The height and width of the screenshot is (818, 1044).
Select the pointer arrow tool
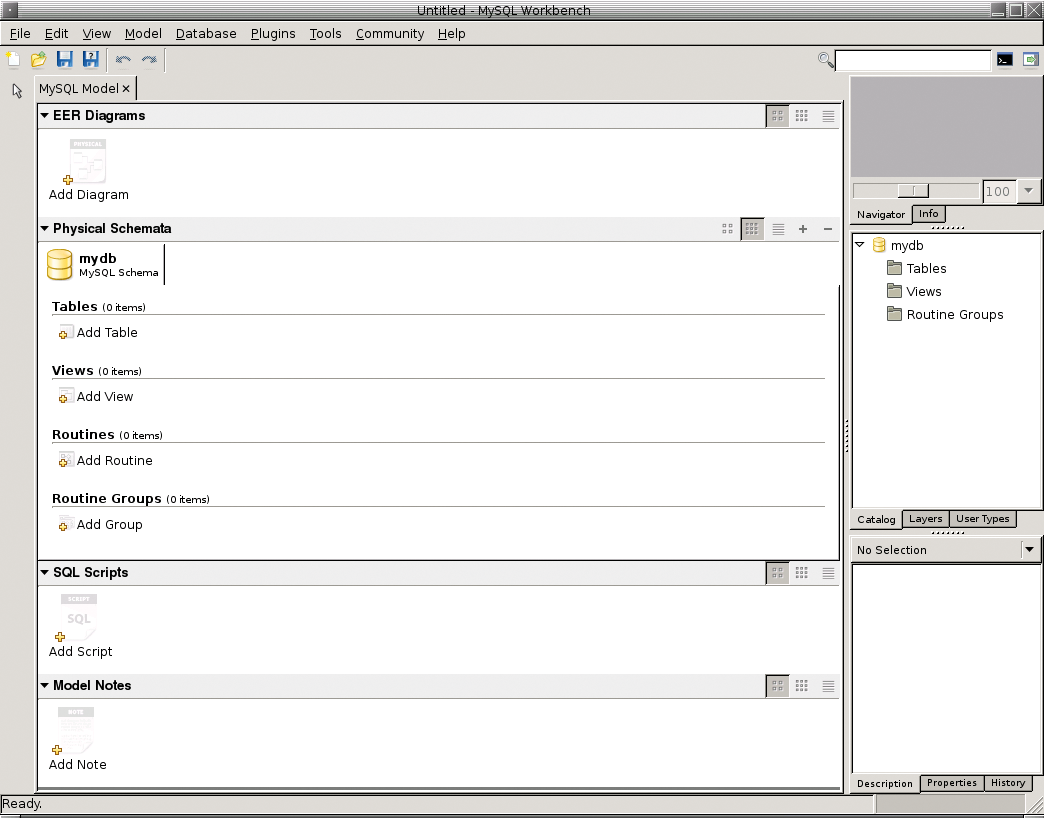click(17, 91)
